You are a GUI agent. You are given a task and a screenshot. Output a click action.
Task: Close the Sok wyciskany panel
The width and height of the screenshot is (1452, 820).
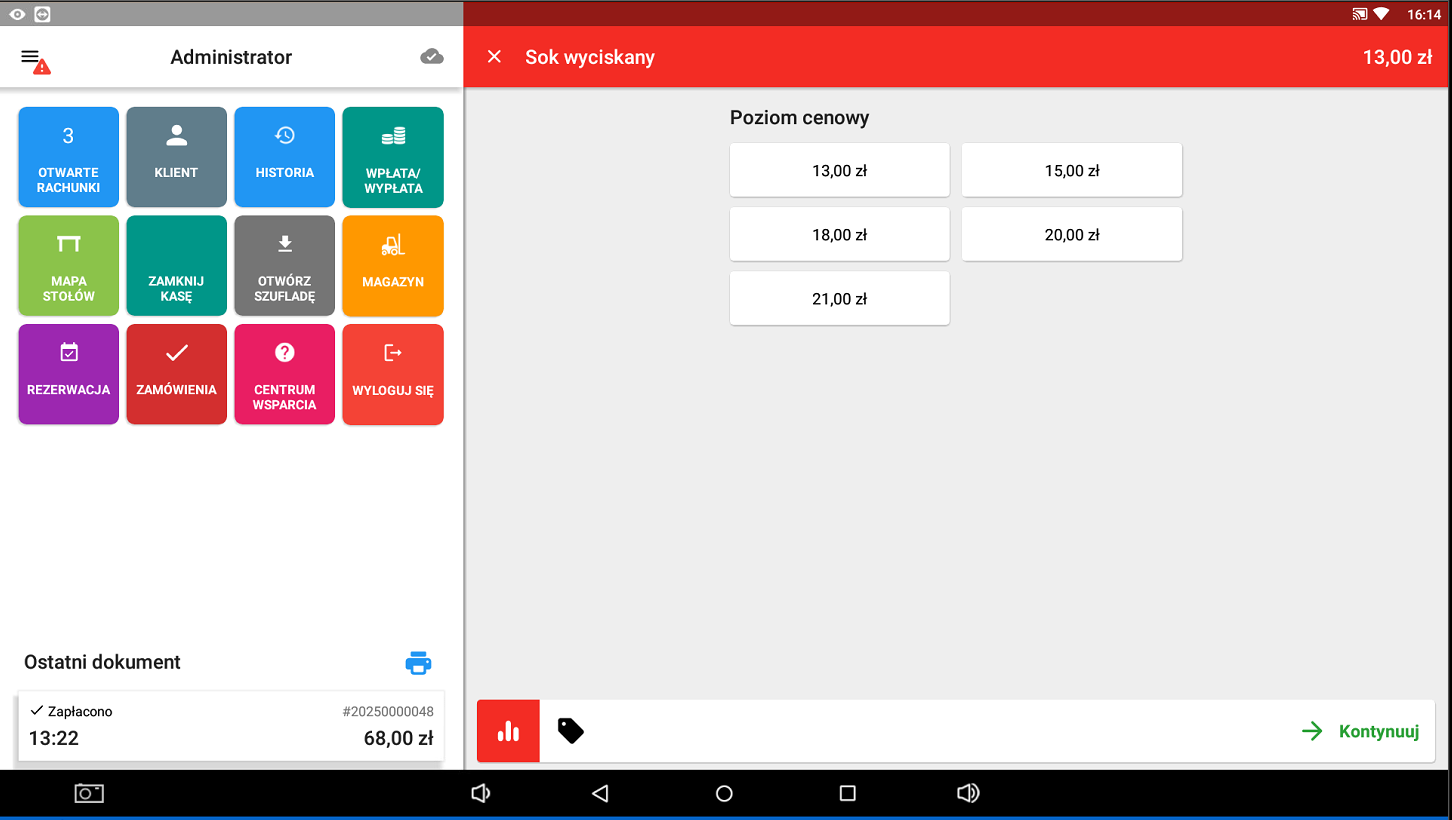click(494, 57)
